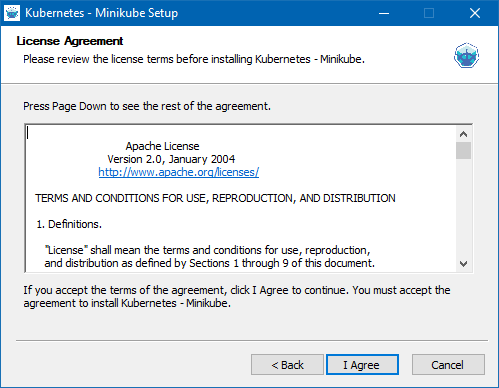Click the license text scrollbar thumb
Image resolution: width=499 pixels, height=388 pixels.
[x=463, y=151]
